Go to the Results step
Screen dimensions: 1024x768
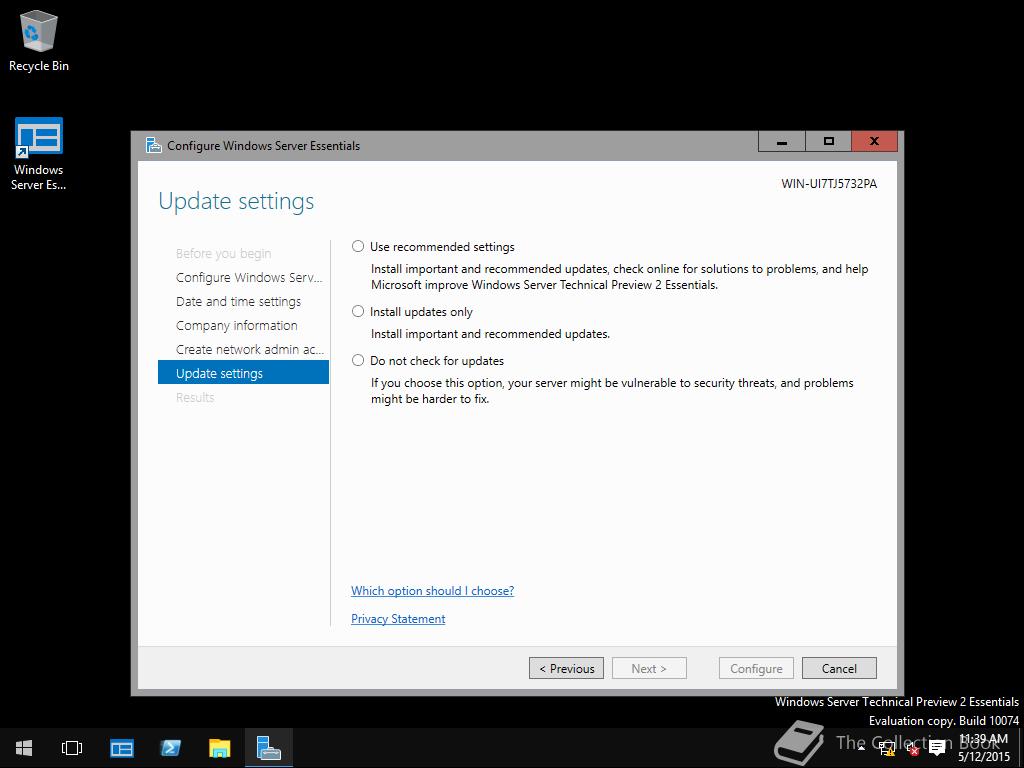[195, 397]
